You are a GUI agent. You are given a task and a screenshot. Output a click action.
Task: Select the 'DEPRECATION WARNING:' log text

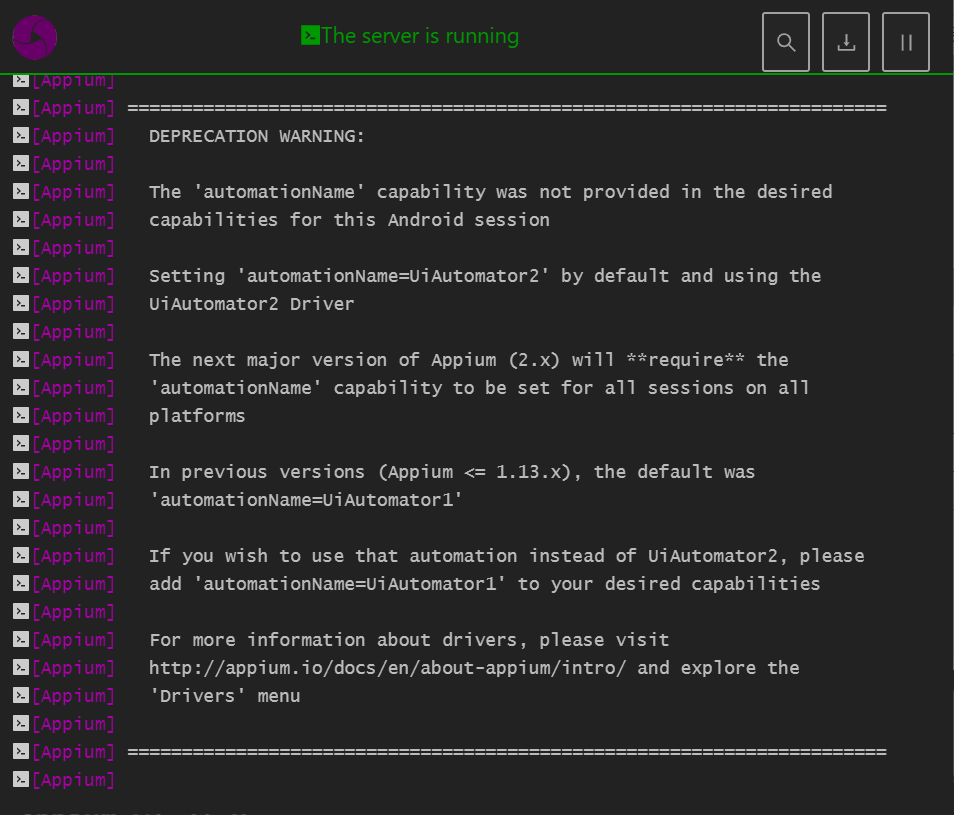(x=257, y=136)
